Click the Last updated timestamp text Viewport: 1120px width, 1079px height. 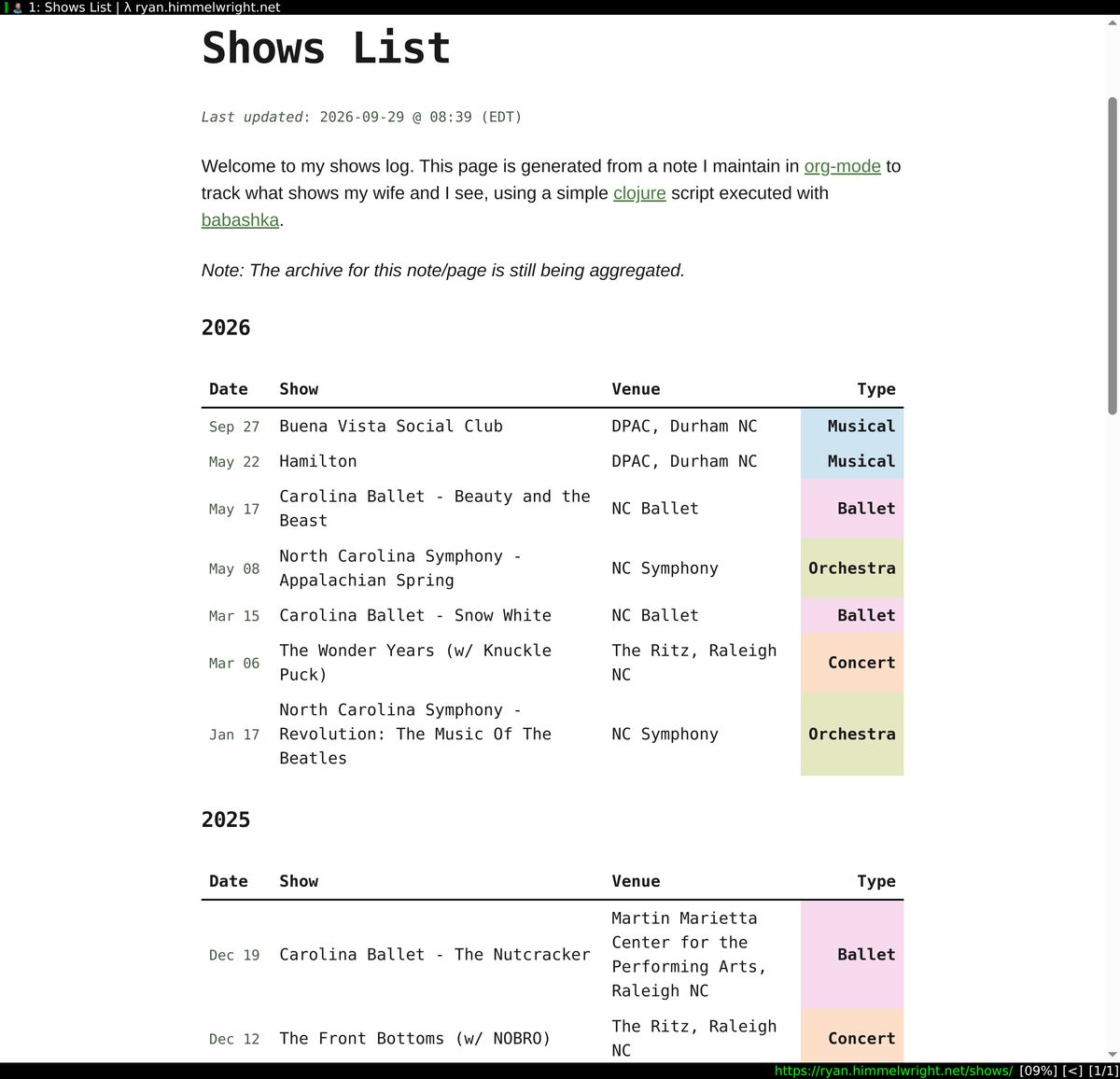click(361, 117)
